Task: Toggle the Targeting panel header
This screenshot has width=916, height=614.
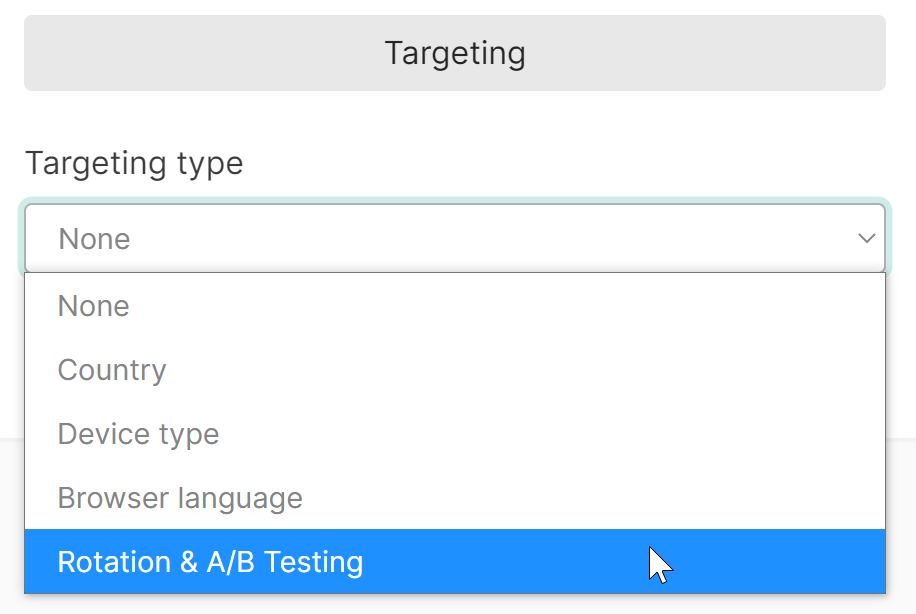Action: [x=454, y=53]
